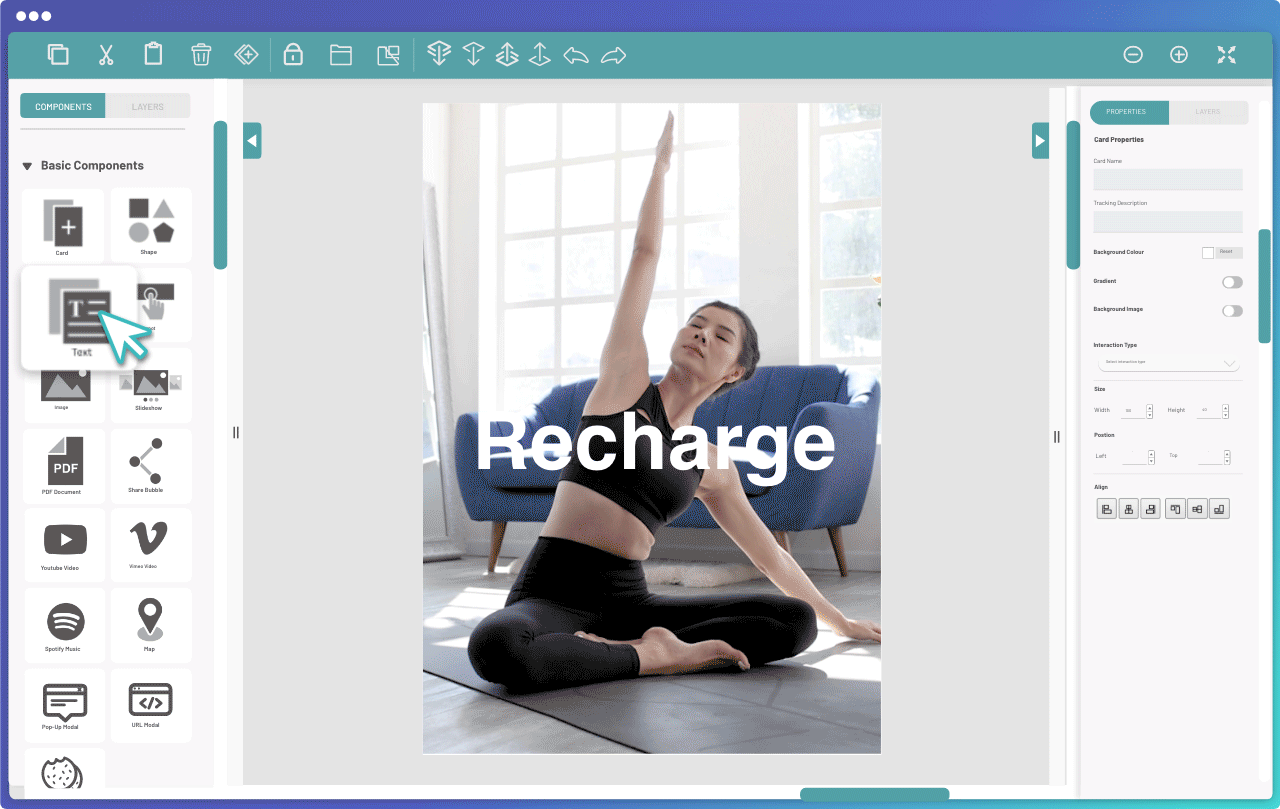The height and width of the screenshot is (809, 1280).
Task: Collapse the right properties panel arrow
Action: (1040, 141)
